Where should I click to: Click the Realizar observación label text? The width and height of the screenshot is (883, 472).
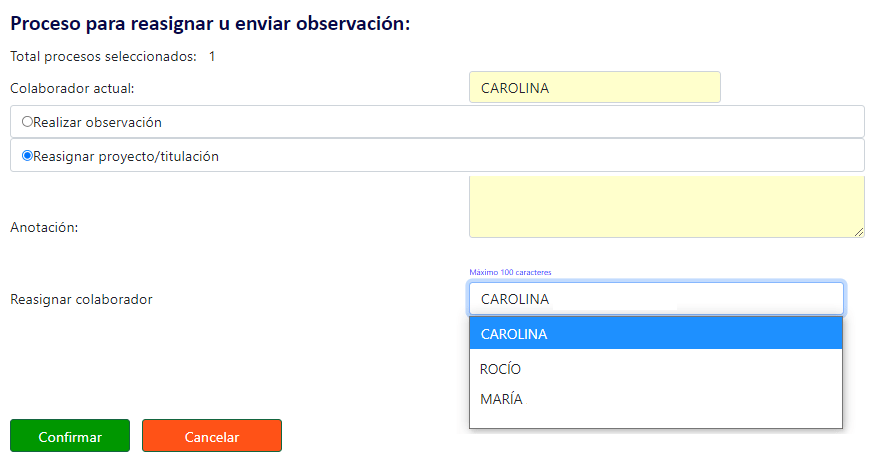[97, 122]
